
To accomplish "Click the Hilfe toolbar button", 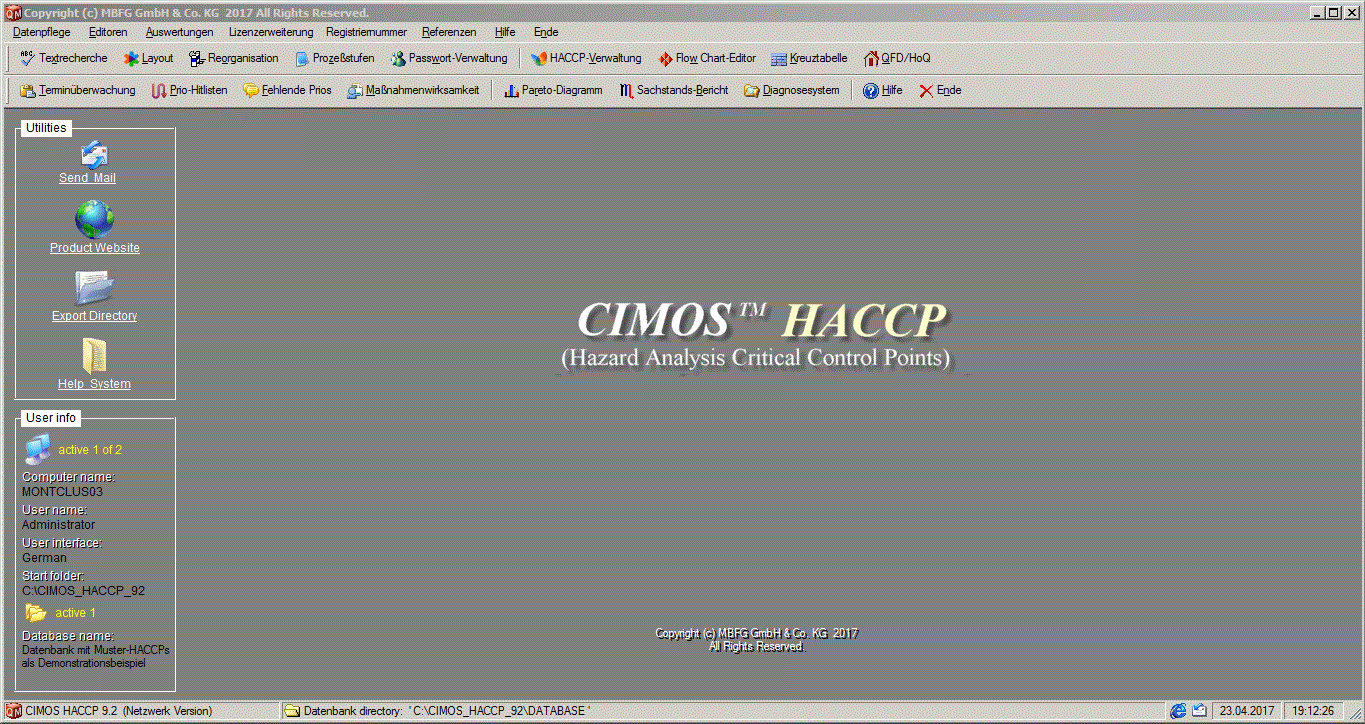I will tap(883, 90).
